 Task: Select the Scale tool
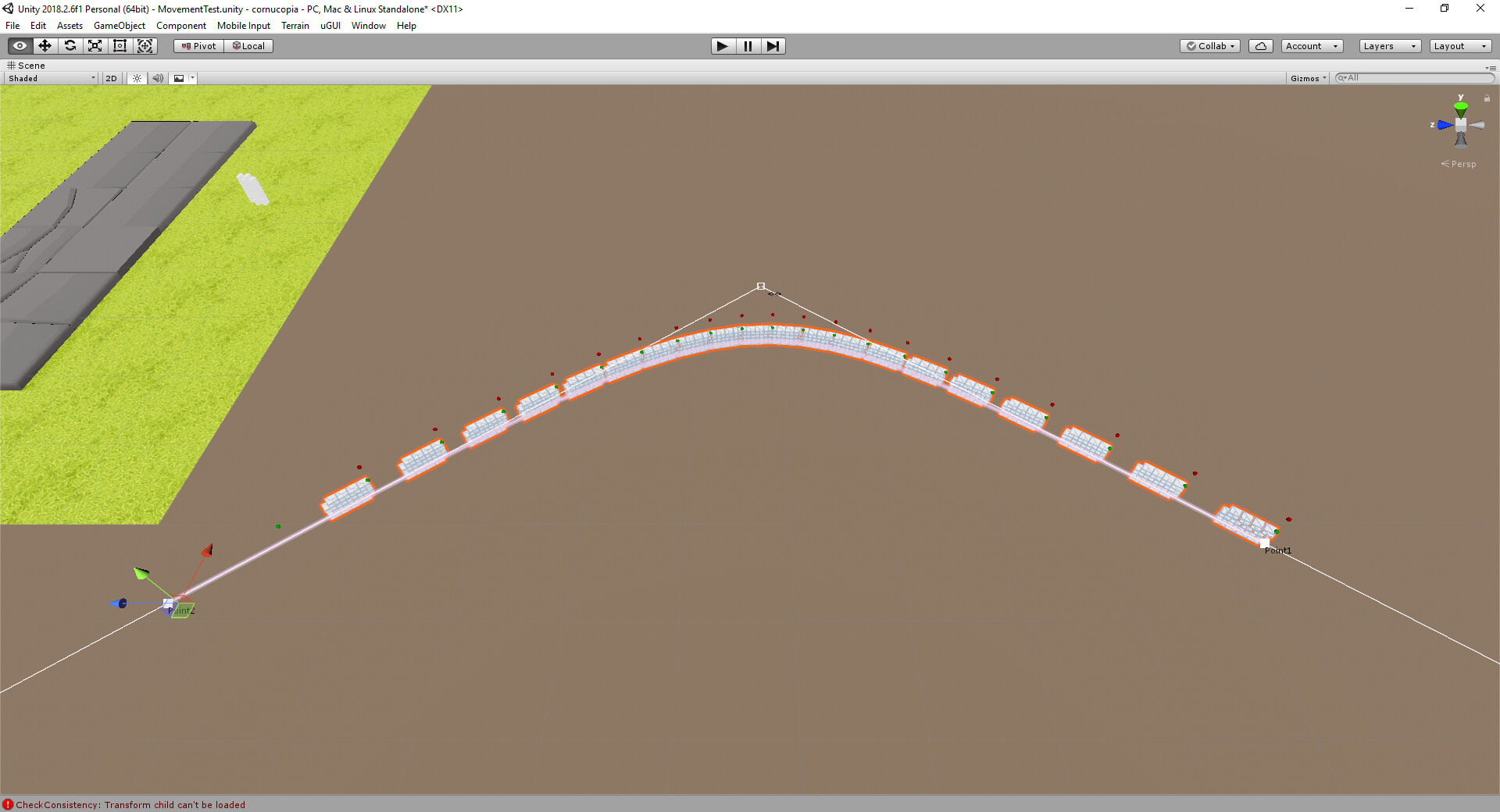95,46
